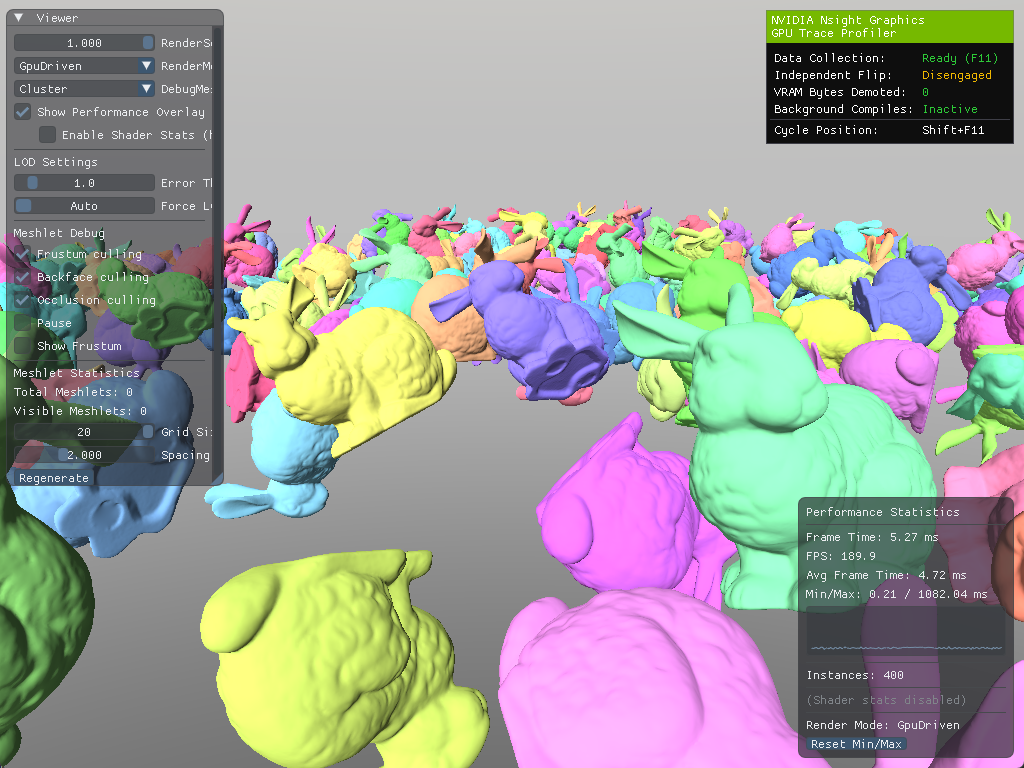Click the Viewer panel title bar
This screenshot has width=1024, height=768.
pos(120,18)
